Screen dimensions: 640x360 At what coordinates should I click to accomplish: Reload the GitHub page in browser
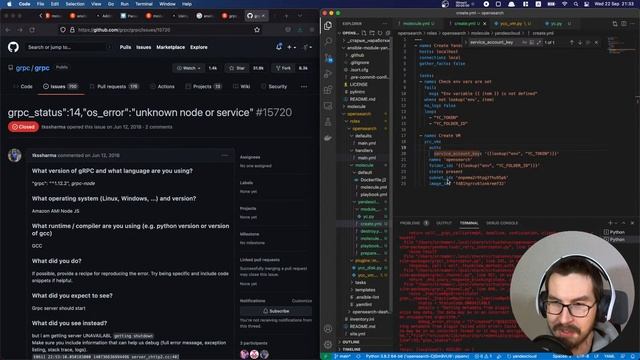32,30
